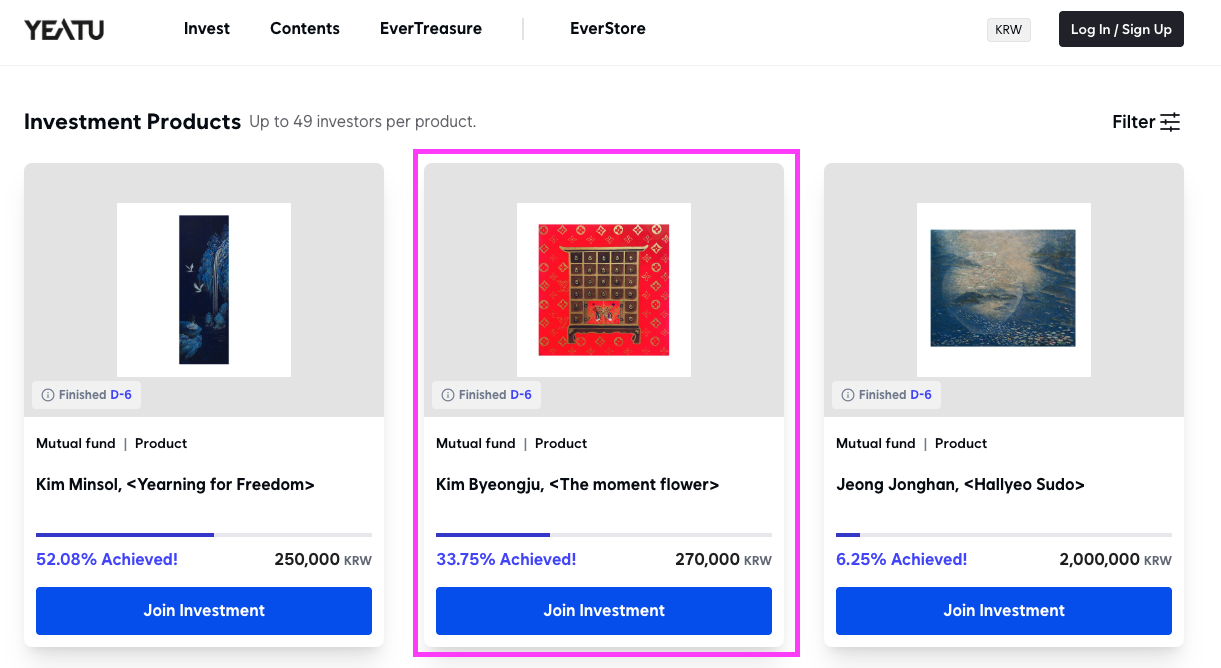1221x668 pixels.
Task: Open the blue waterfall painting thumbnail
Action: 204,290
